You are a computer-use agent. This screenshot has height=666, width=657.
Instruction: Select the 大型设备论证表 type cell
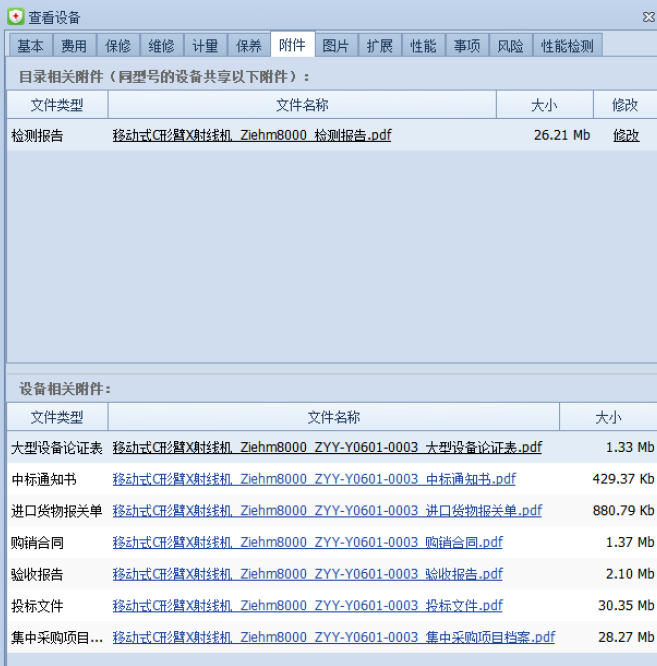57,448
